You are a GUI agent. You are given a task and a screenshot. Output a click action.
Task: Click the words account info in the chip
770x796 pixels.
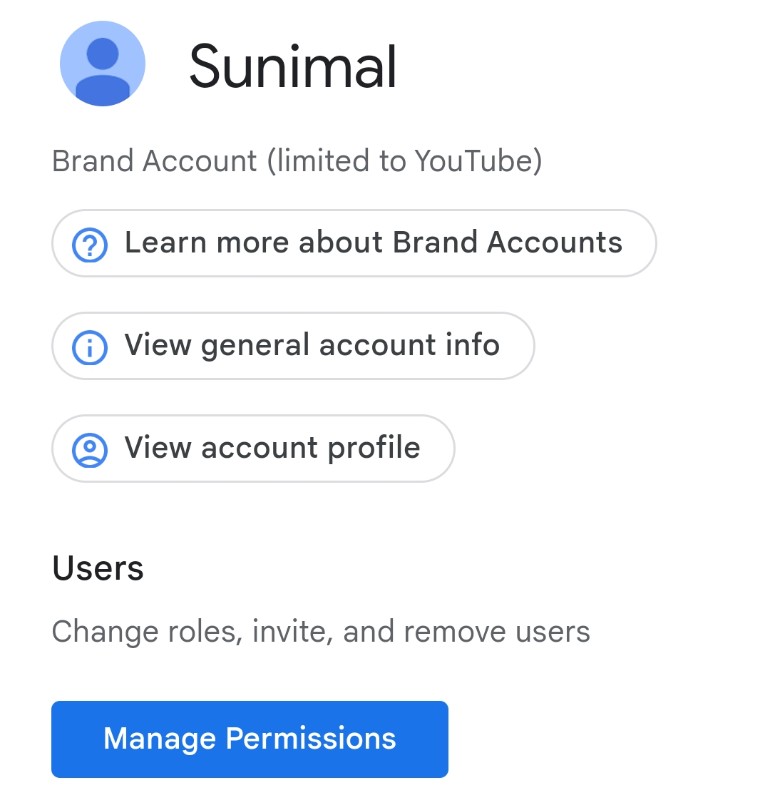[410, 345]
